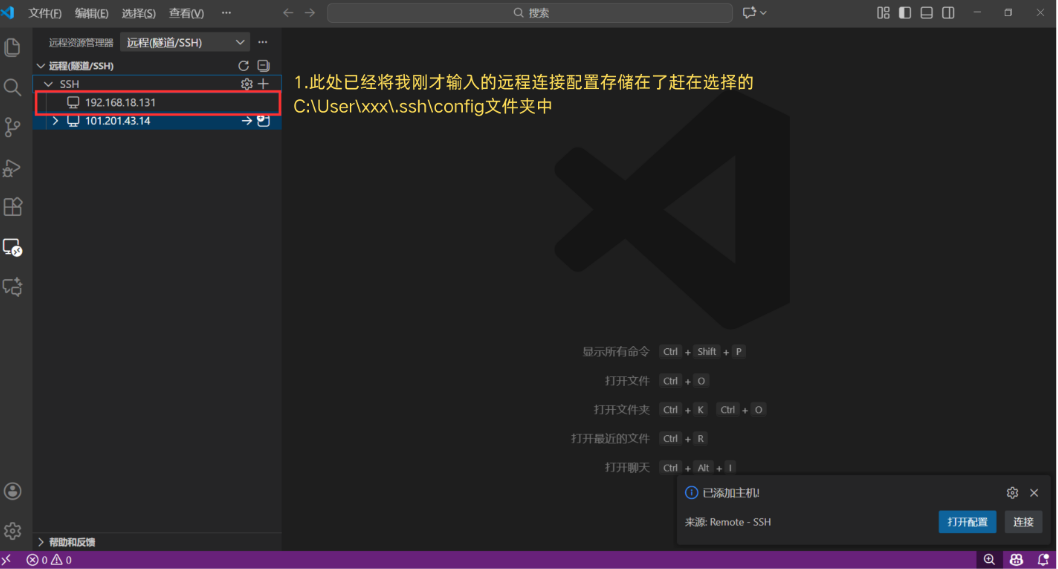Open the Accounts menu icon
The image size is (1058, 569).
tap(12, 491)
